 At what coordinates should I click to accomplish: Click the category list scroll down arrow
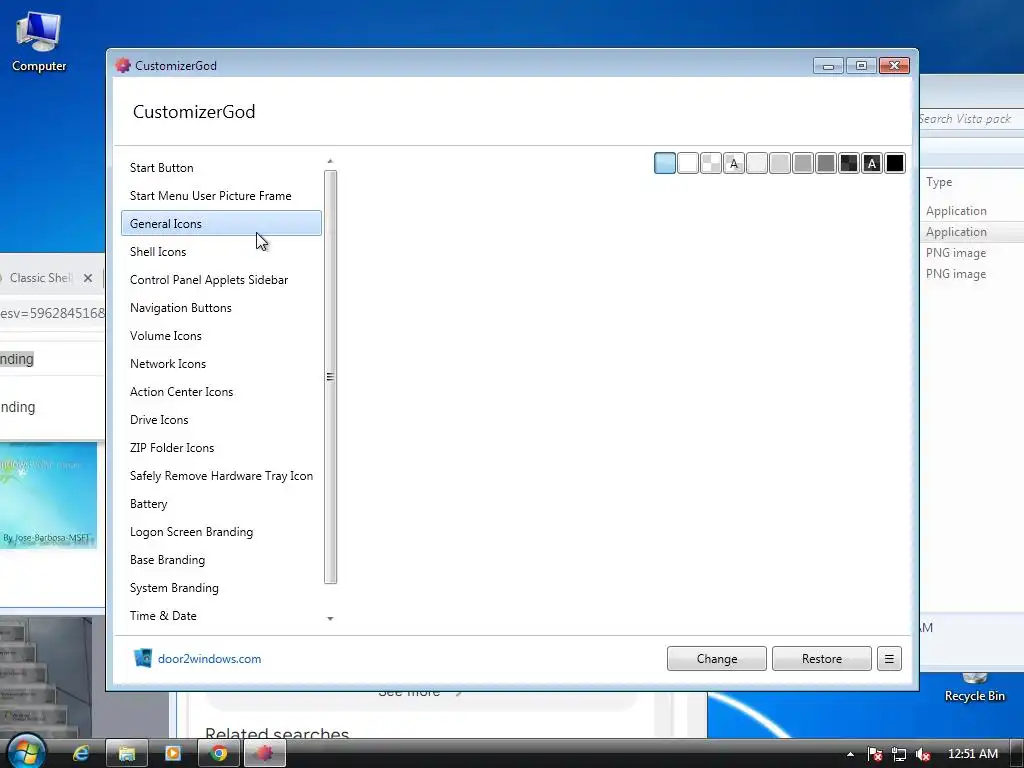(330, 618)
